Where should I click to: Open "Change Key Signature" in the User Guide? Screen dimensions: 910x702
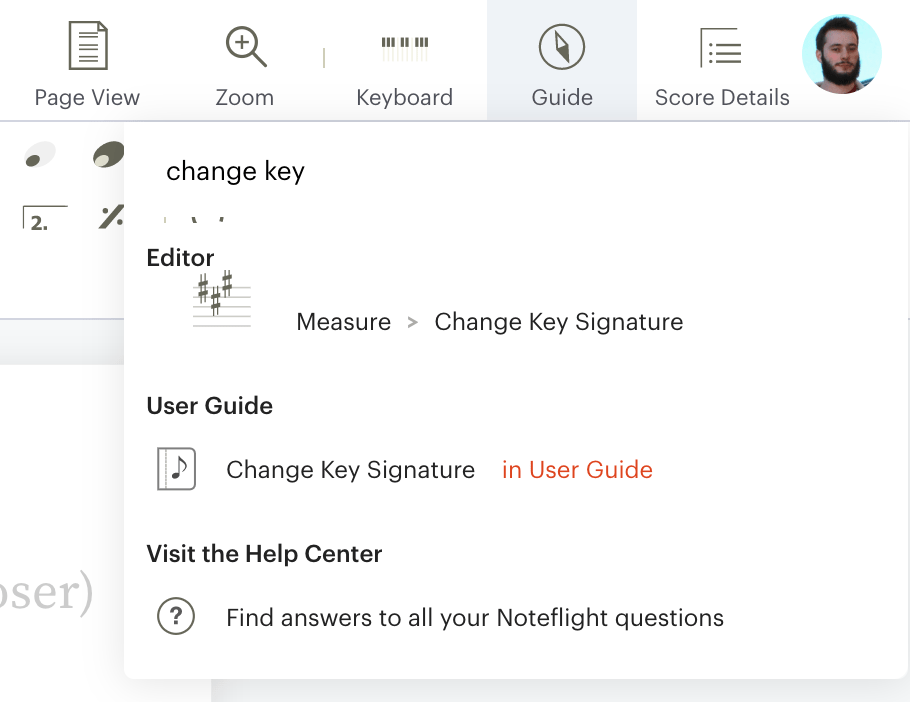350,469
